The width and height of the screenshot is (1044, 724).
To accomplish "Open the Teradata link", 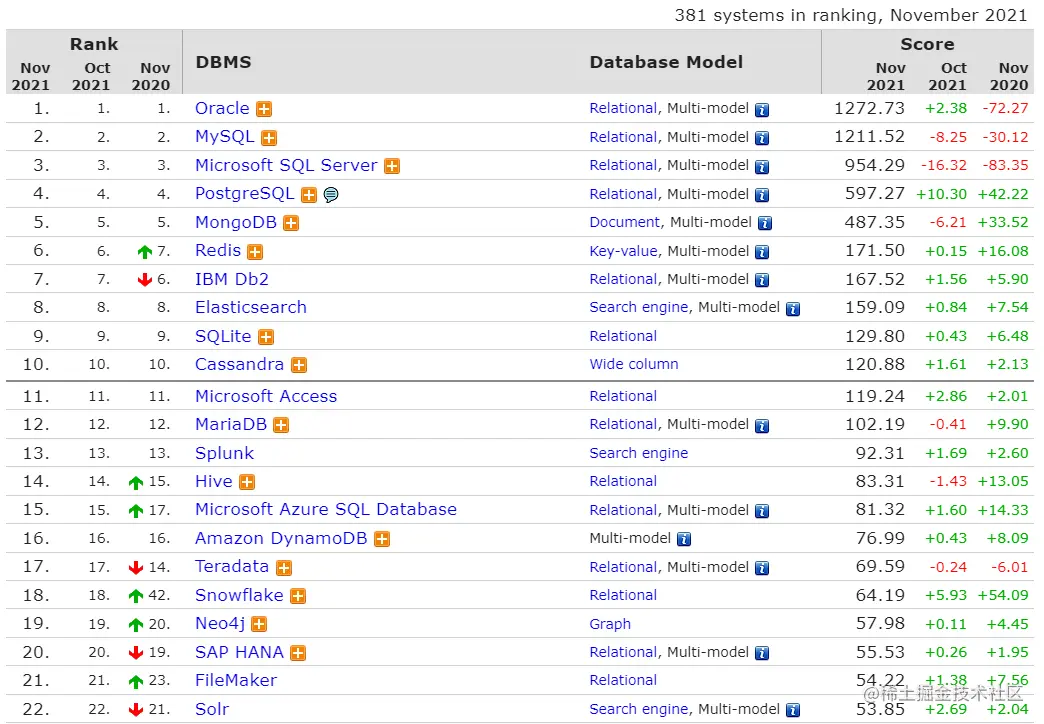I will (x=232, y=566).
